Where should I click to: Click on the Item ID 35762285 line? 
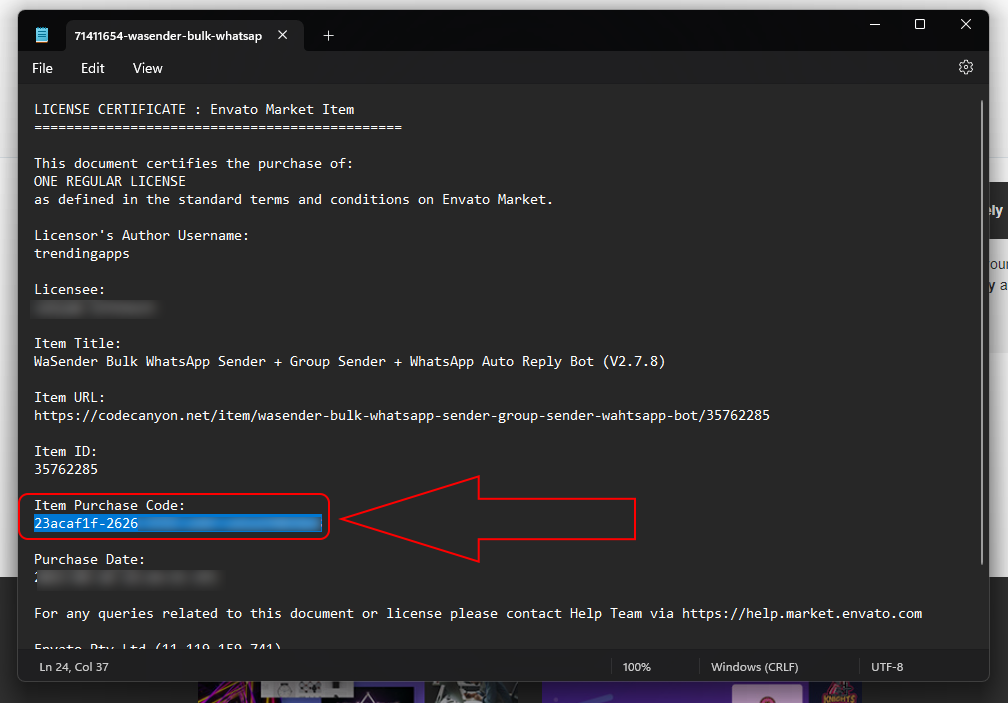tap(66, 469)
